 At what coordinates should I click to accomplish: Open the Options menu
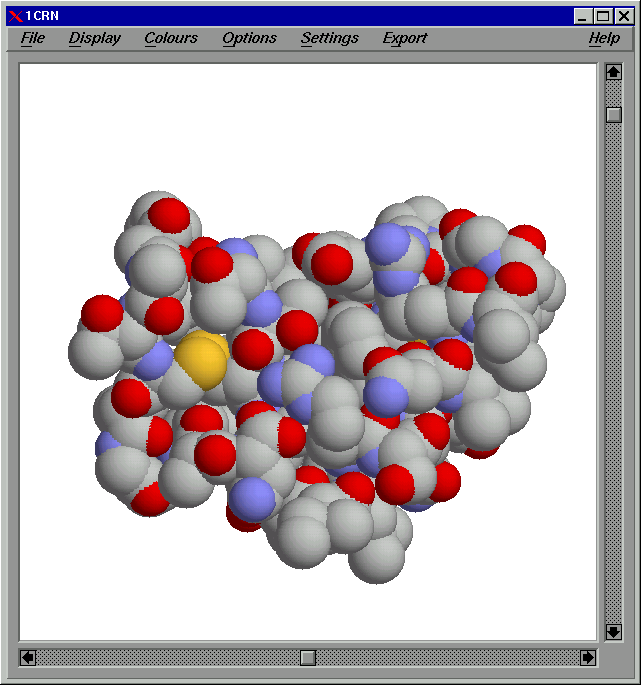tap(249, 38)
